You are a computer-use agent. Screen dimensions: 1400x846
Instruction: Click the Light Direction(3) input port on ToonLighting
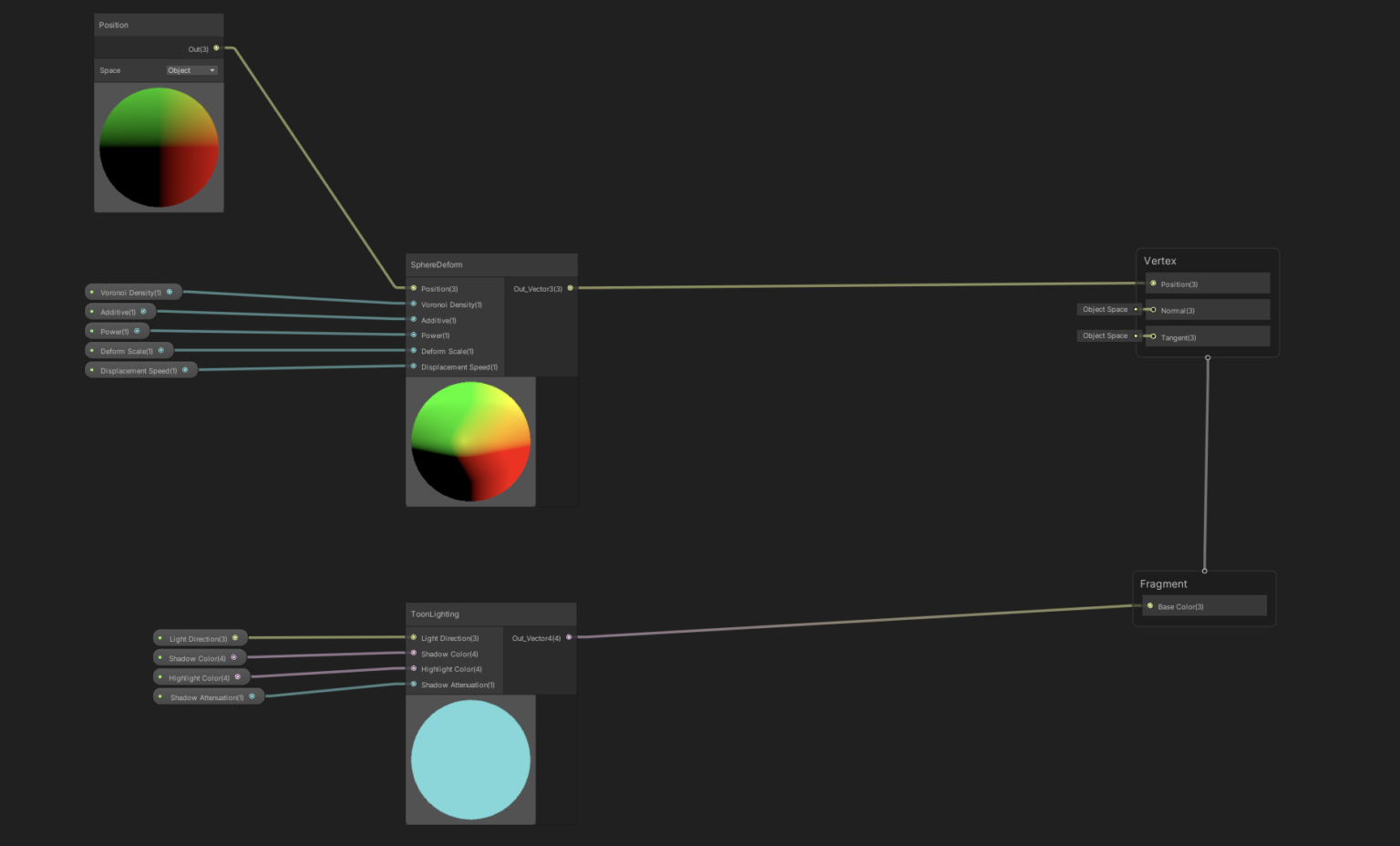click(x=413, y=637)
